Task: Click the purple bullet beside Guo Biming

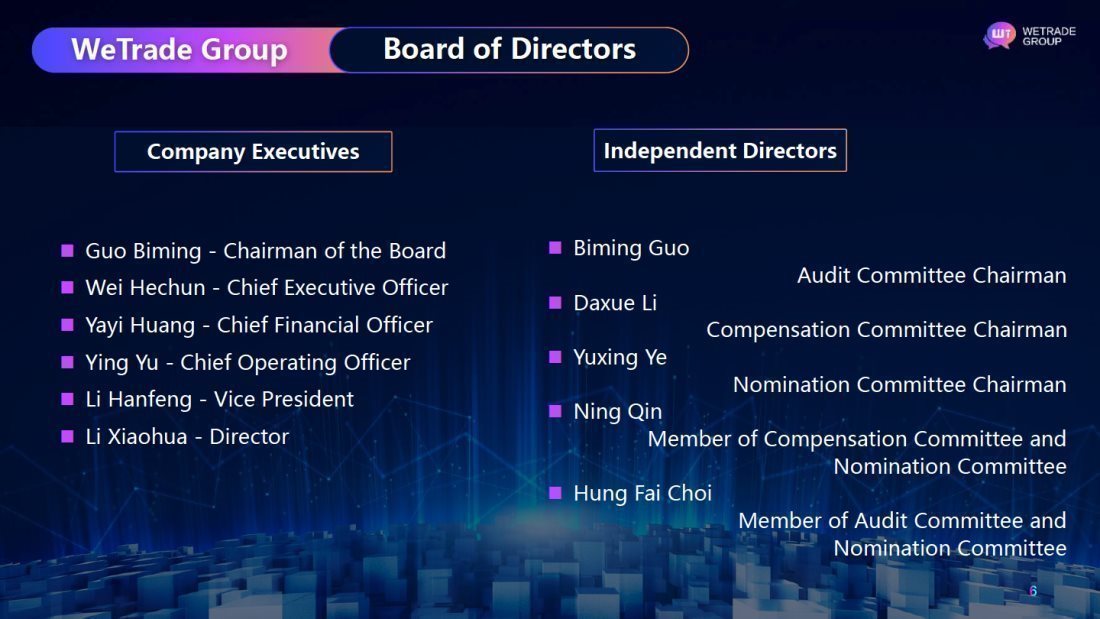Action: (67, 250)
